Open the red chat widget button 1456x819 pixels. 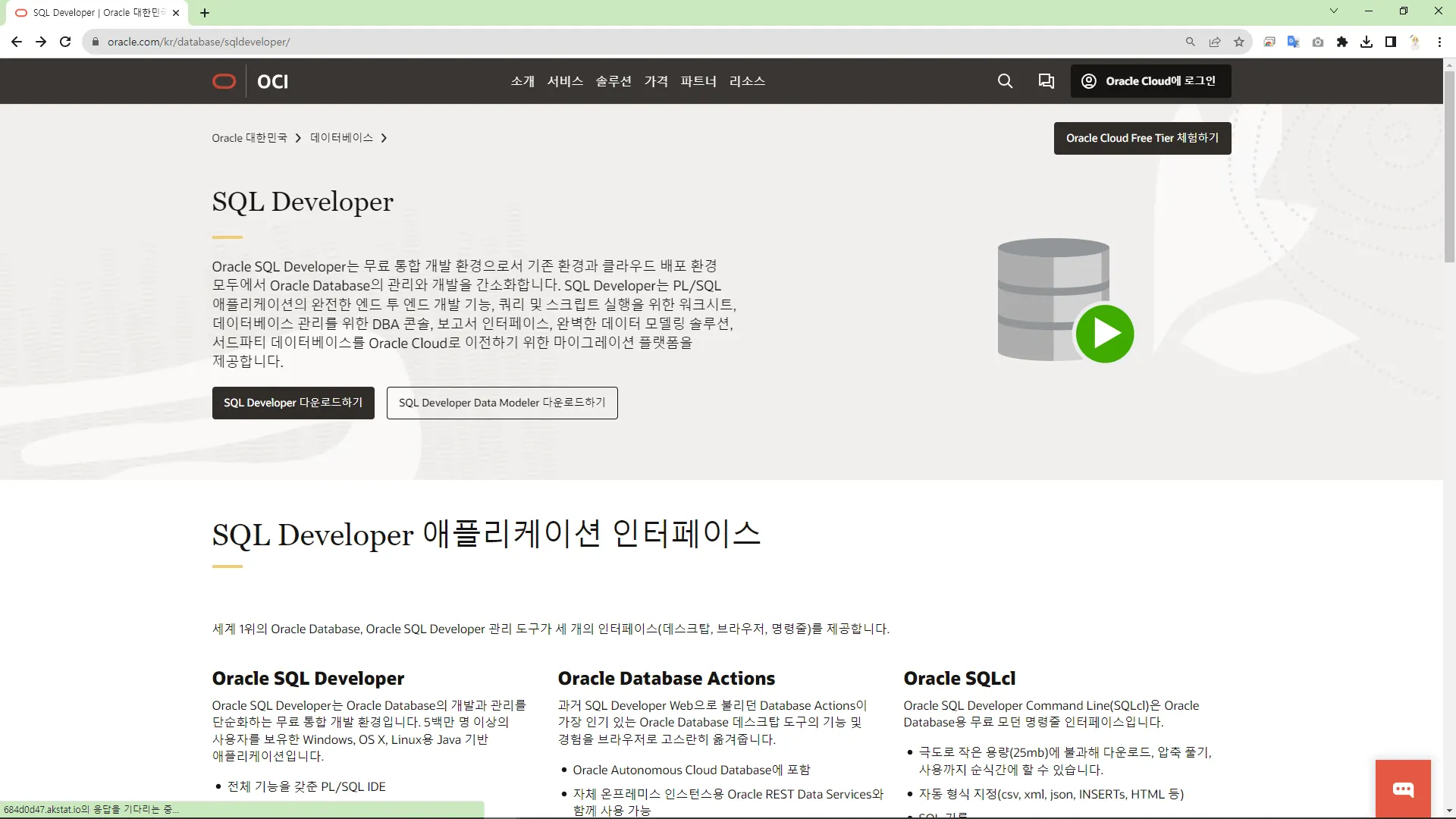click(x=1403, y=789)
